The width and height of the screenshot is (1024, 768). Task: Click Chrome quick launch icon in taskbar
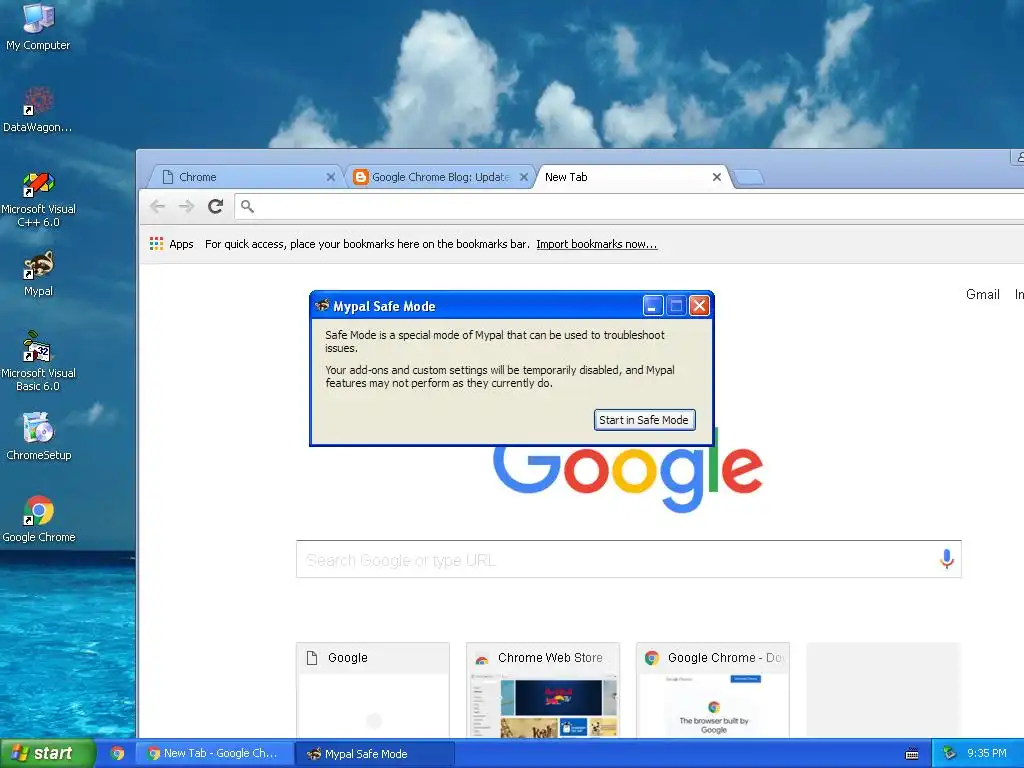117,754
